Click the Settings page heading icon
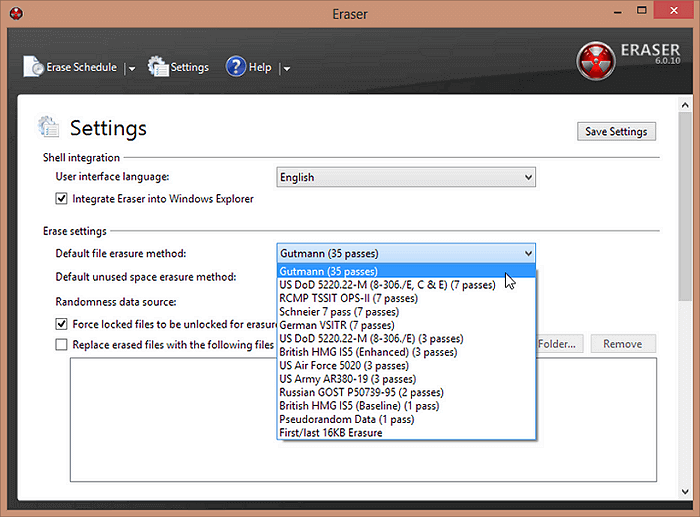The height and width of the screenshot is (517, 700). 49,127
